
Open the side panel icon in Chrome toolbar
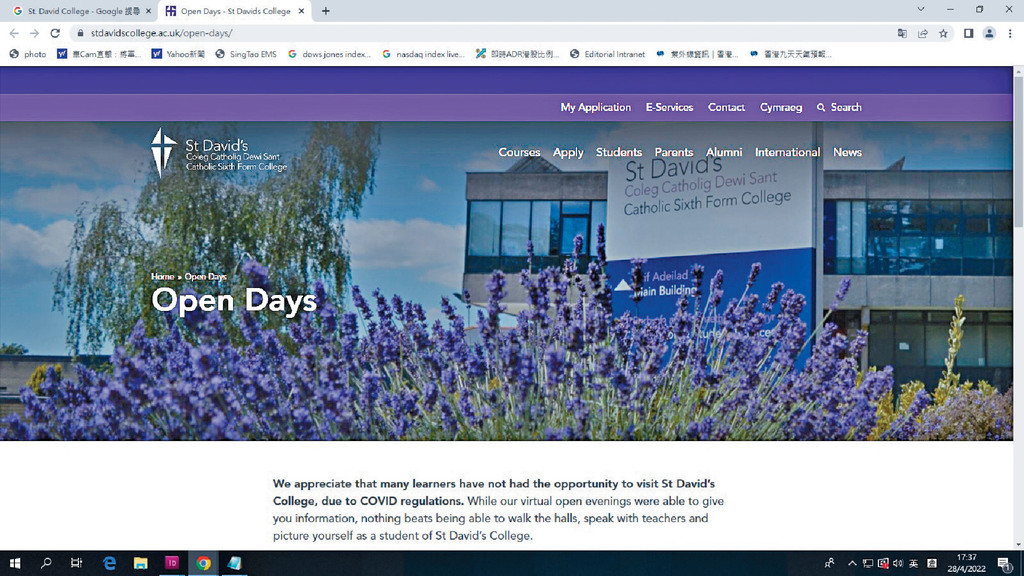[968, 33]
